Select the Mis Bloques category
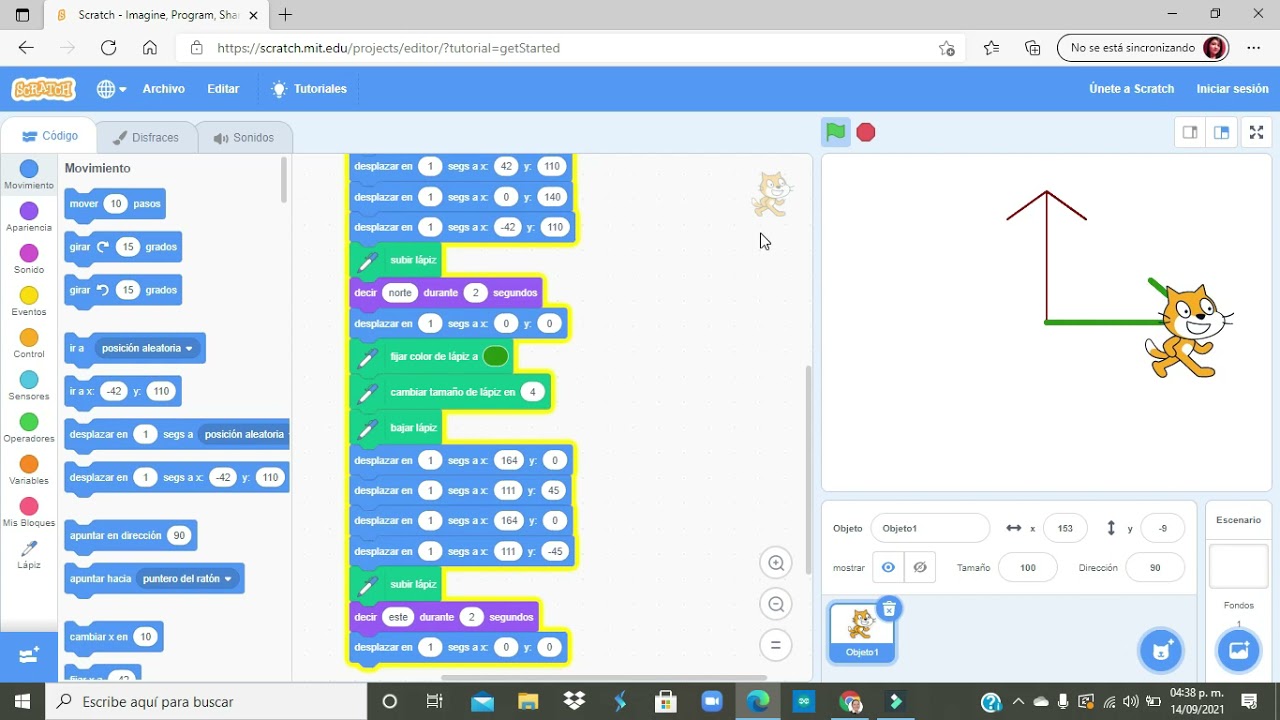 click(29, 512)
